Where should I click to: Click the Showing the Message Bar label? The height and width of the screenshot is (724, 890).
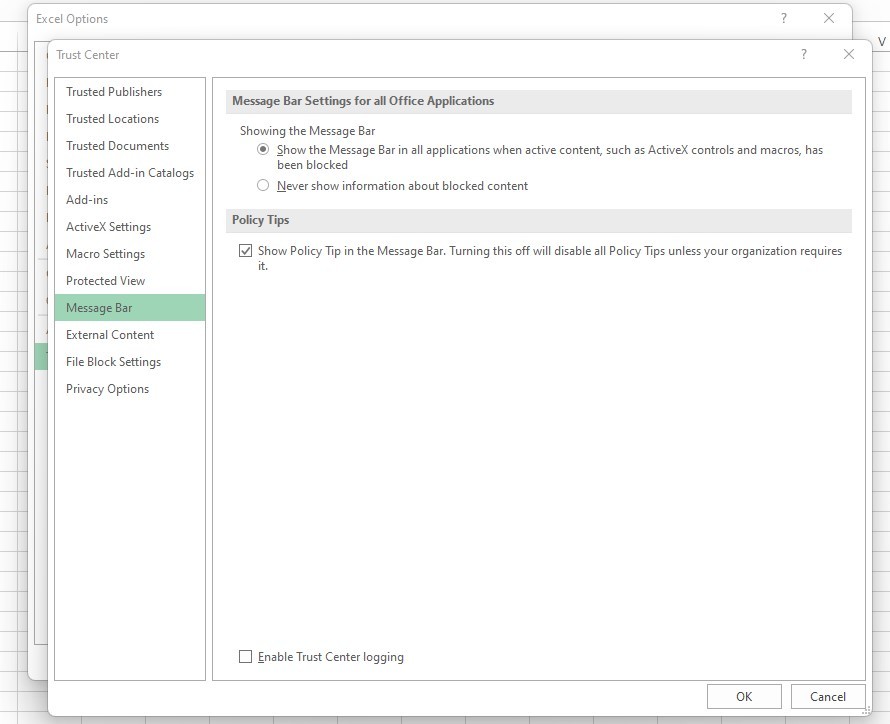(x=307, y=131)
